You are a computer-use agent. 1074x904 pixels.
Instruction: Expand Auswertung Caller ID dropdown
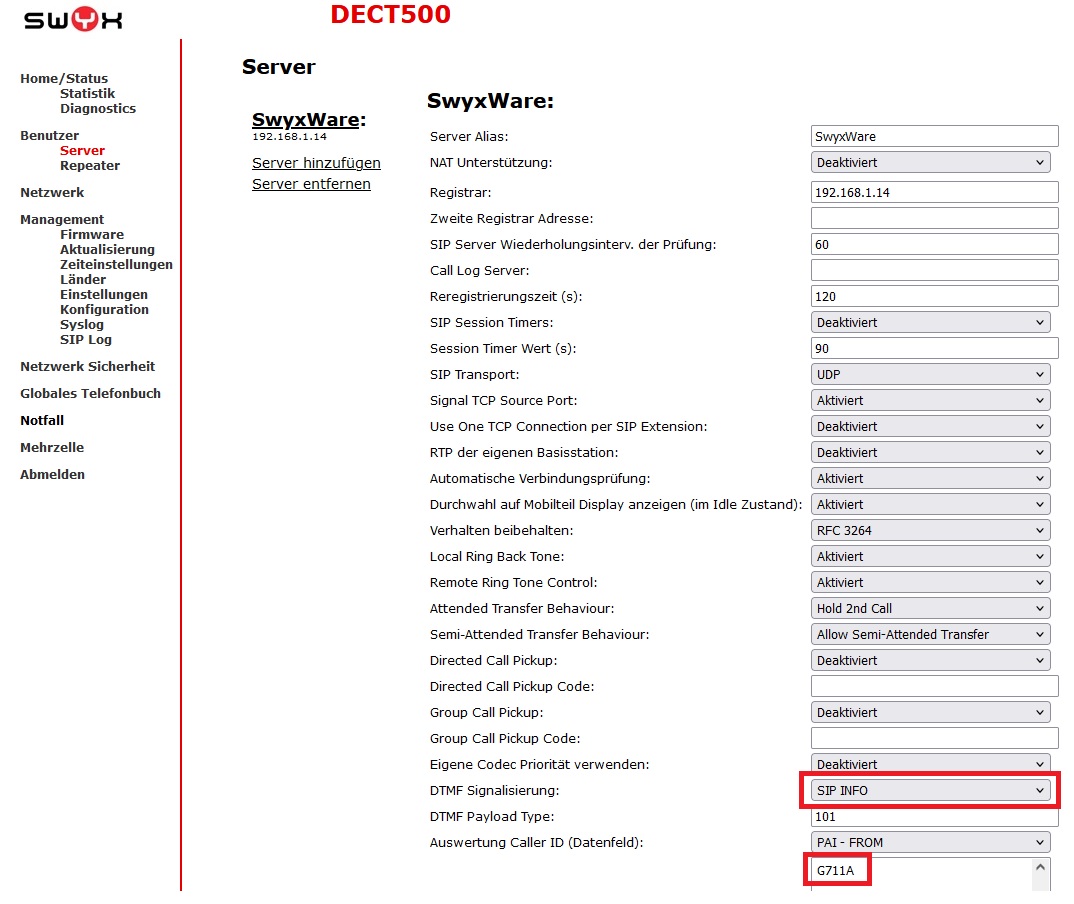point(930,842)
